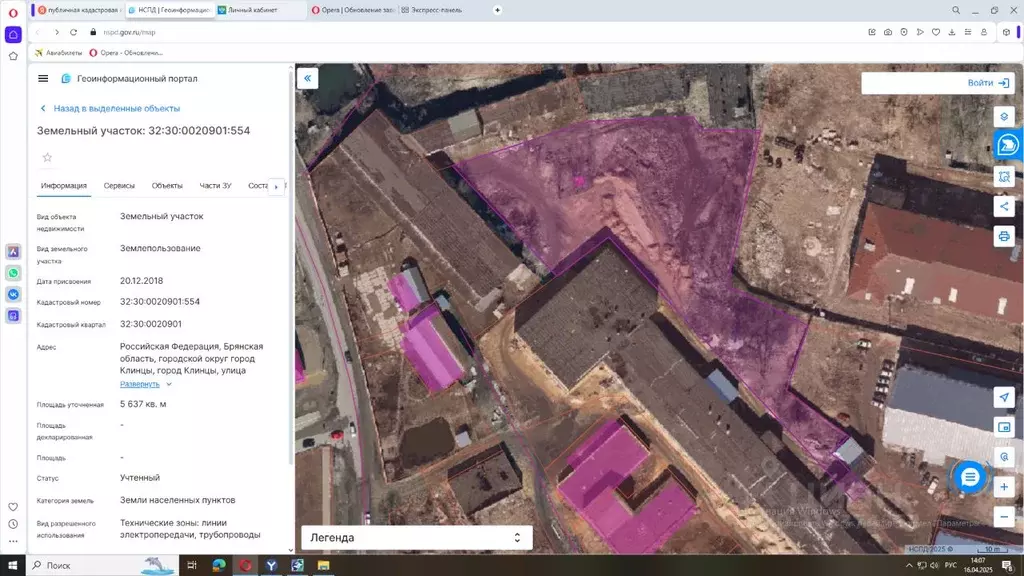Open the Объекты tab
The width and height of the screenshot is (1024, 576).
[x=167, y=186]
